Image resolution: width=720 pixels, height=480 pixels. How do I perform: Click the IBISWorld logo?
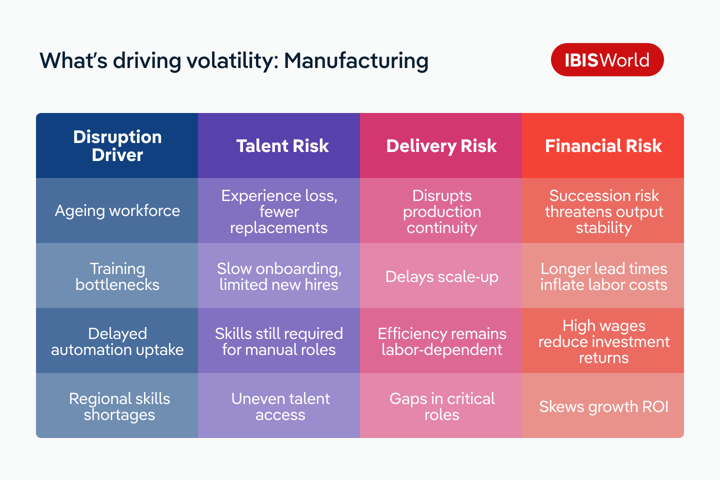click(x=607, y=60)
